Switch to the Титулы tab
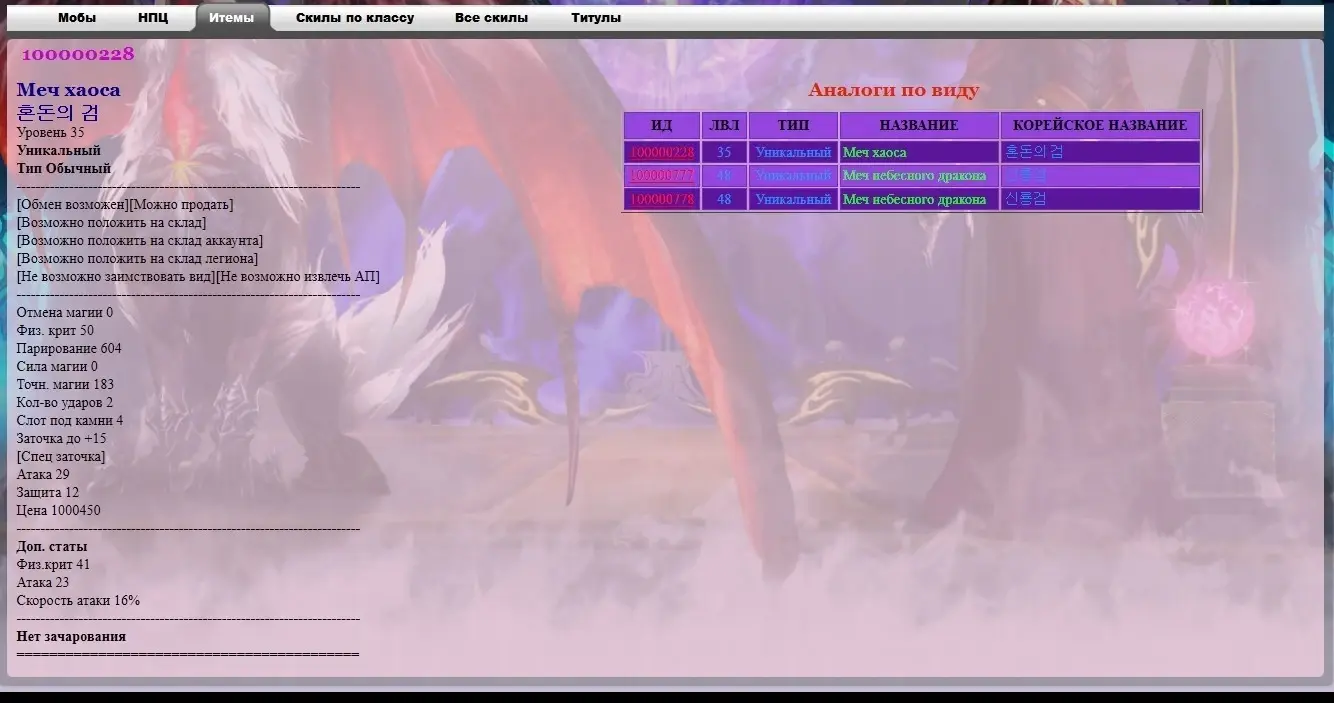This screenshot has height=703, width=1334. coord(596,18)
